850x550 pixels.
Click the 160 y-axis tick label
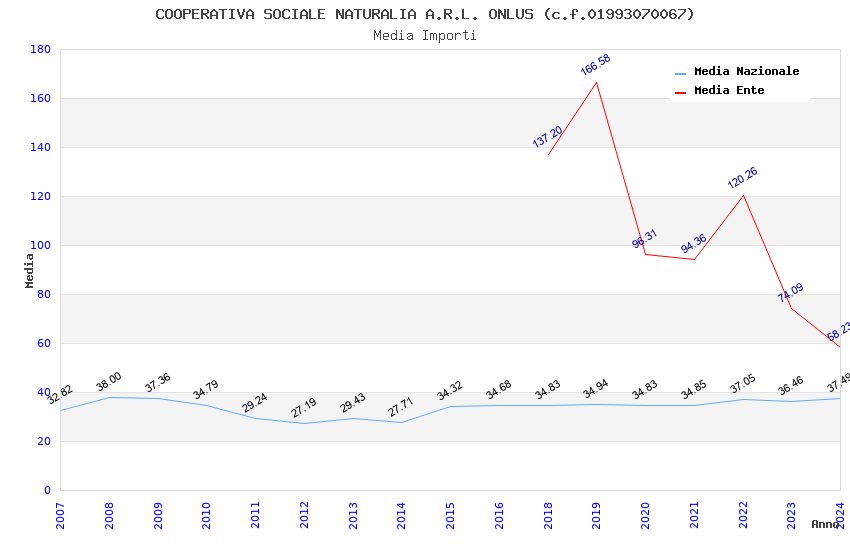[x=40, y=98]
